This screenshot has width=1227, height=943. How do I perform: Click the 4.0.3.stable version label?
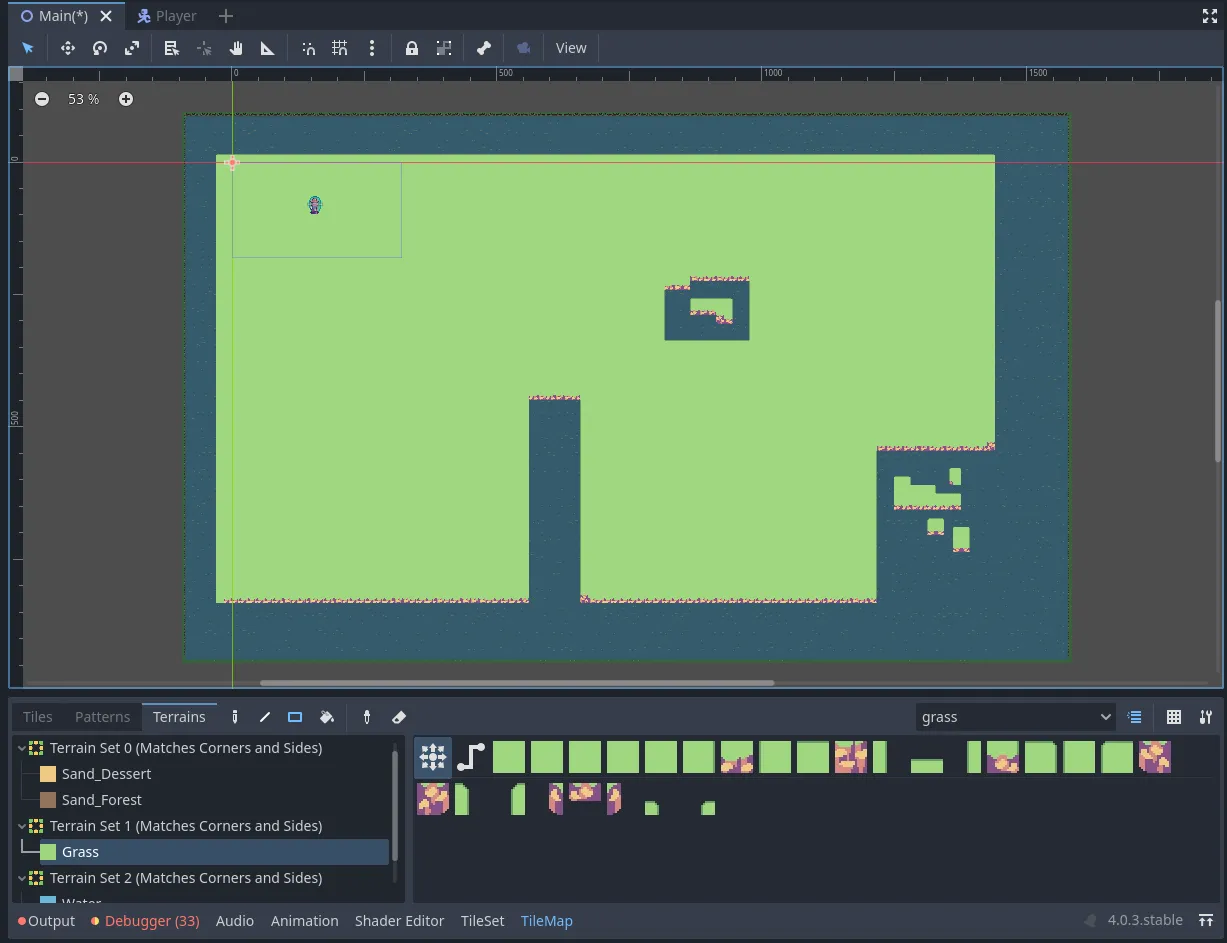tap(1145, 920)
